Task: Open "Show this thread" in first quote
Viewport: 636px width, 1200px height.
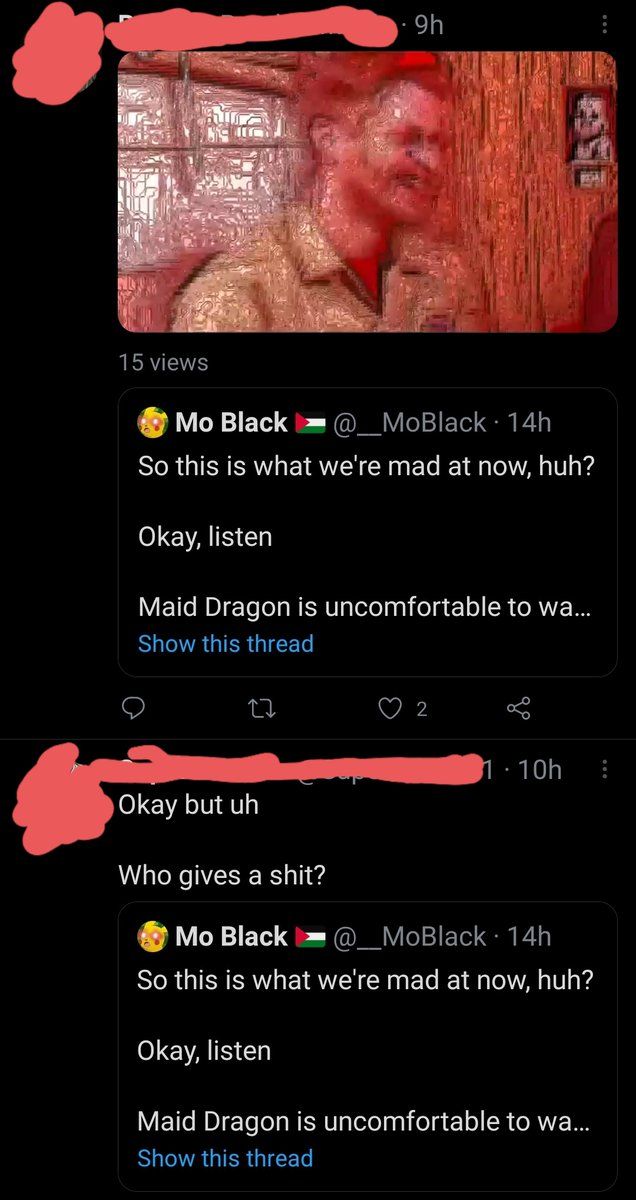Action: 225,644
